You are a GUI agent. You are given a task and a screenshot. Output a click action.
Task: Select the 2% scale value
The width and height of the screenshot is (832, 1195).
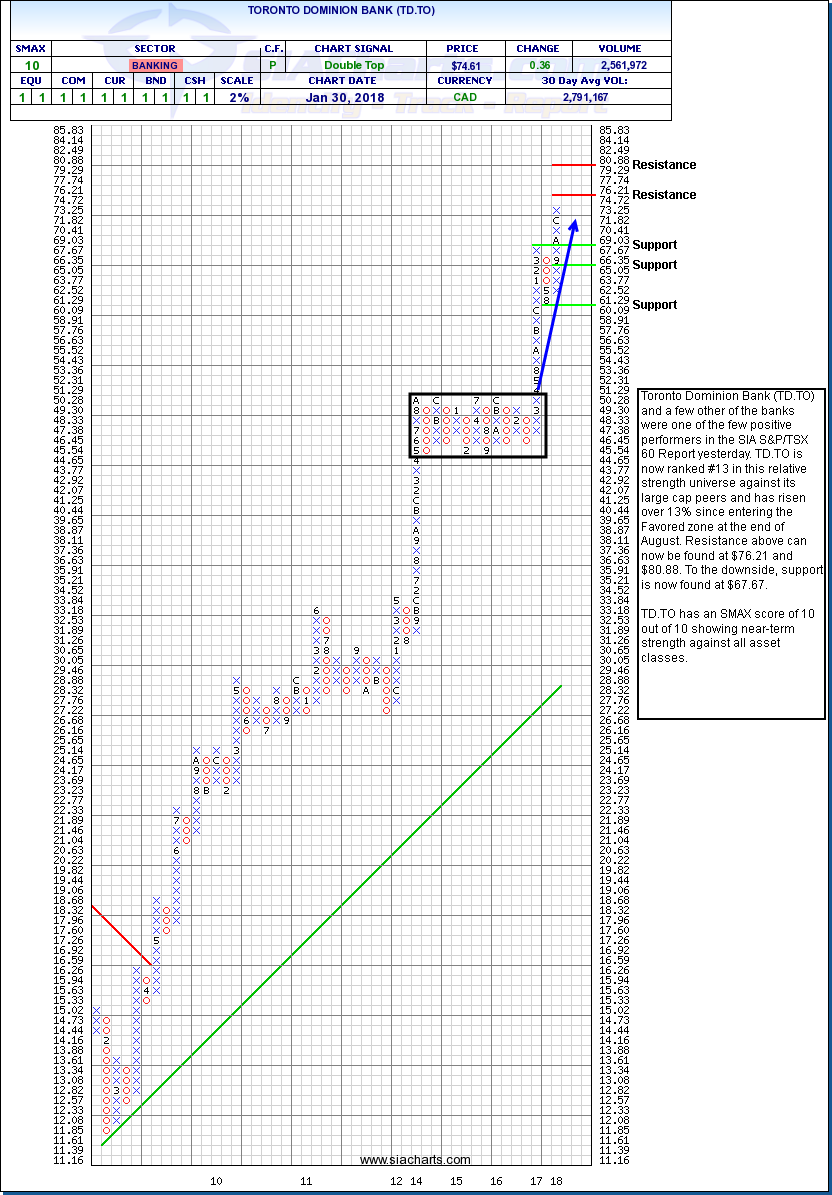pyautogui.click(x=240, y=97)
